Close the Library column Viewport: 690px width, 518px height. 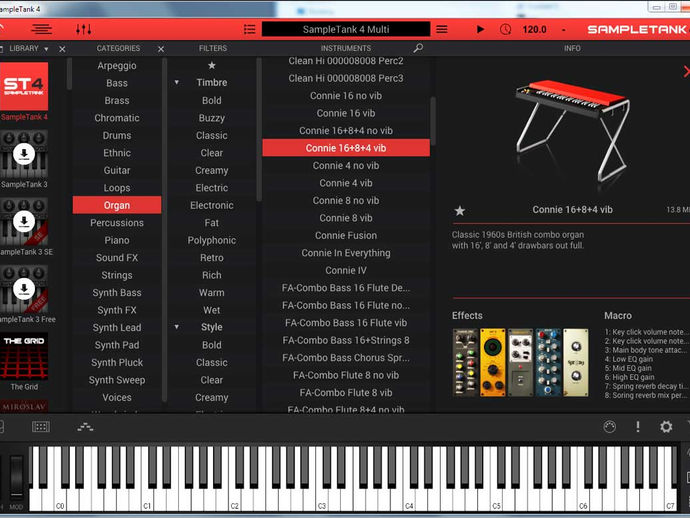[62, 49]
